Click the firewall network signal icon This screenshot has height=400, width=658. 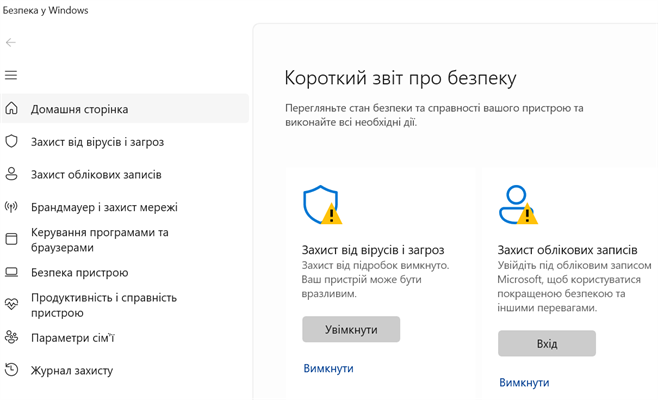pyautogui.click(x=12, y=207)
